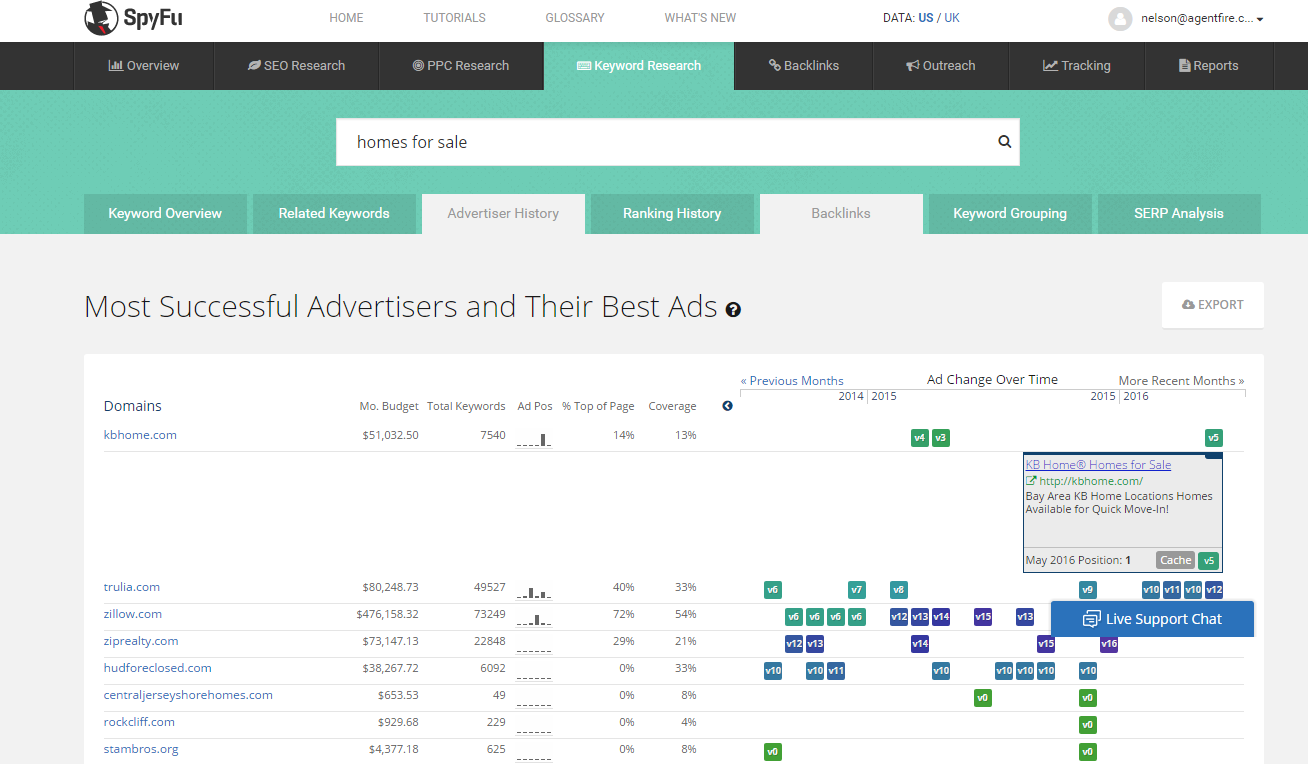The image size is (1308, 764).
Task: Open rockcliff.com domain link
Action: tap(139, 722)
